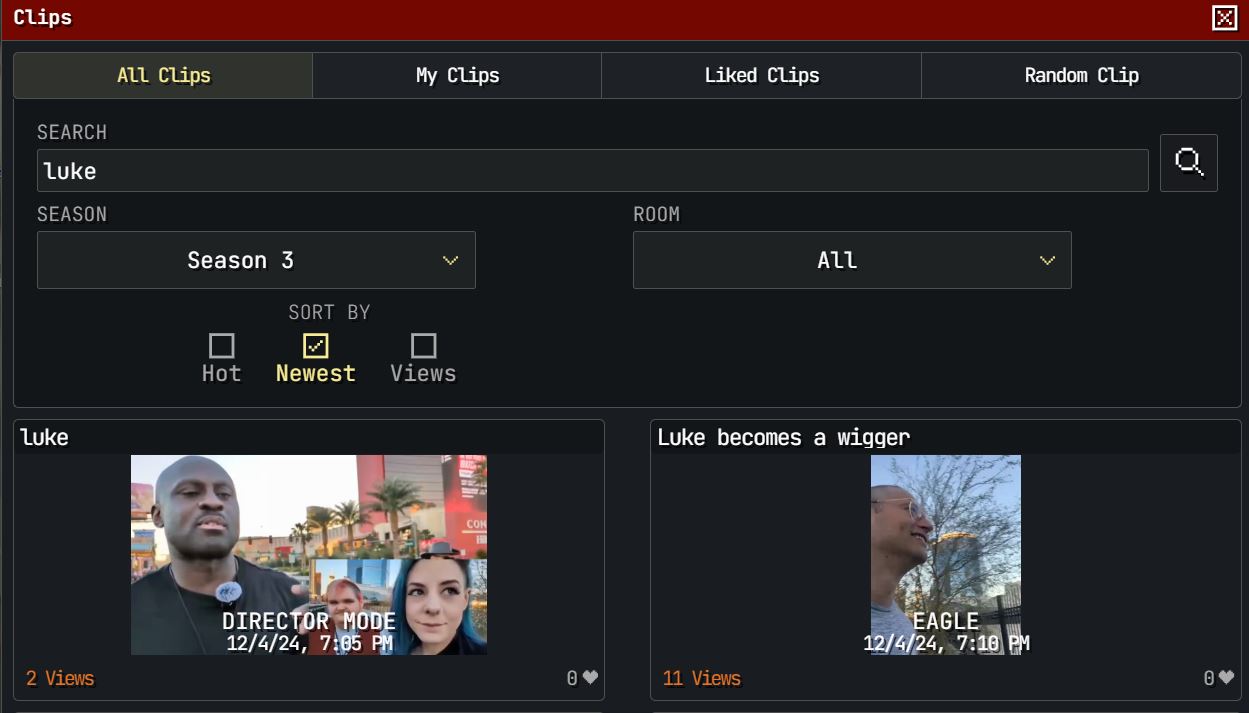Click the search field containing "luke"

[592, 171]
